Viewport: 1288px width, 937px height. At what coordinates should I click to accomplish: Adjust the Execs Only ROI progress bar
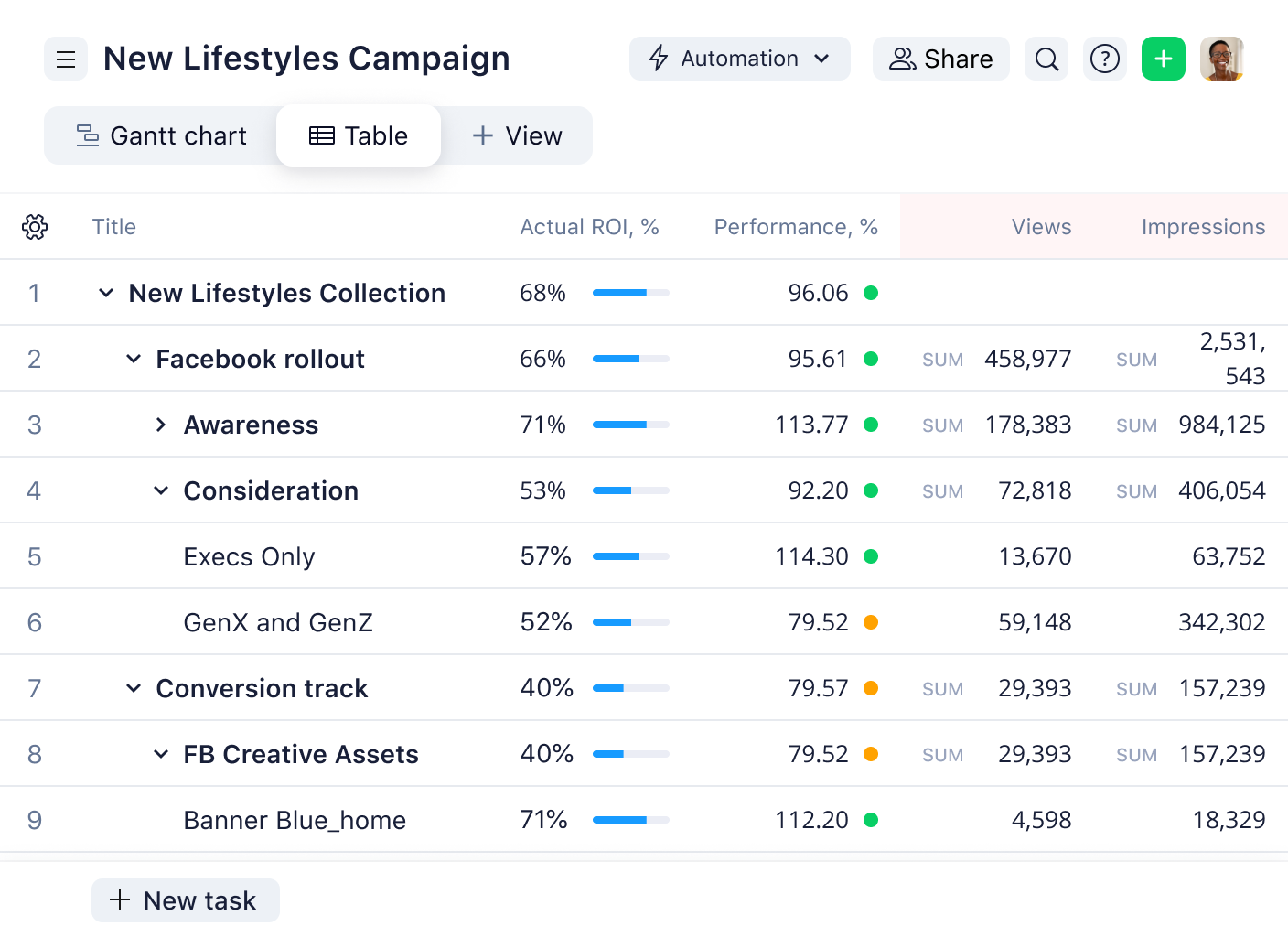click(630, 556)
